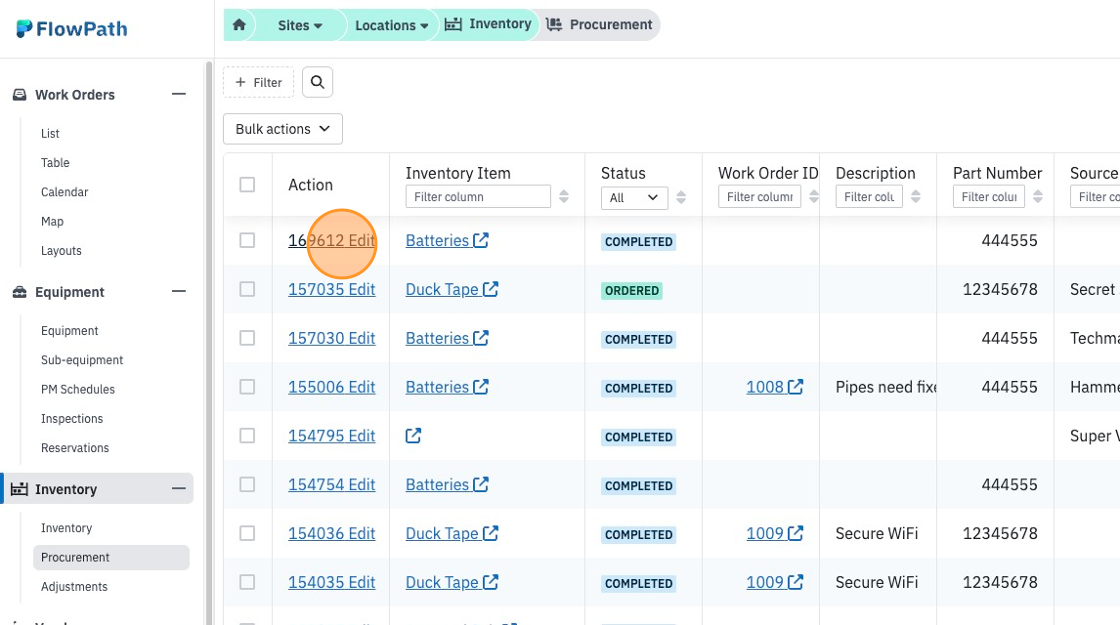Viewport: 1120px width, 625px height.
Task: Click the Inventory sidebar icon
Action: 19,489
